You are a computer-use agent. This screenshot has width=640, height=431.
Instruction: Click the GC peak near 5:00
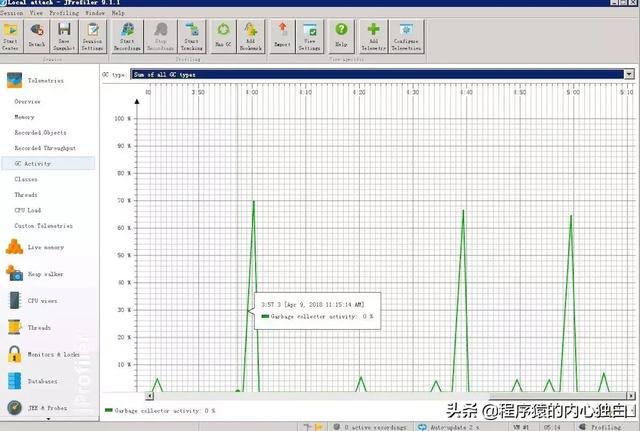[x=571, y=217]
